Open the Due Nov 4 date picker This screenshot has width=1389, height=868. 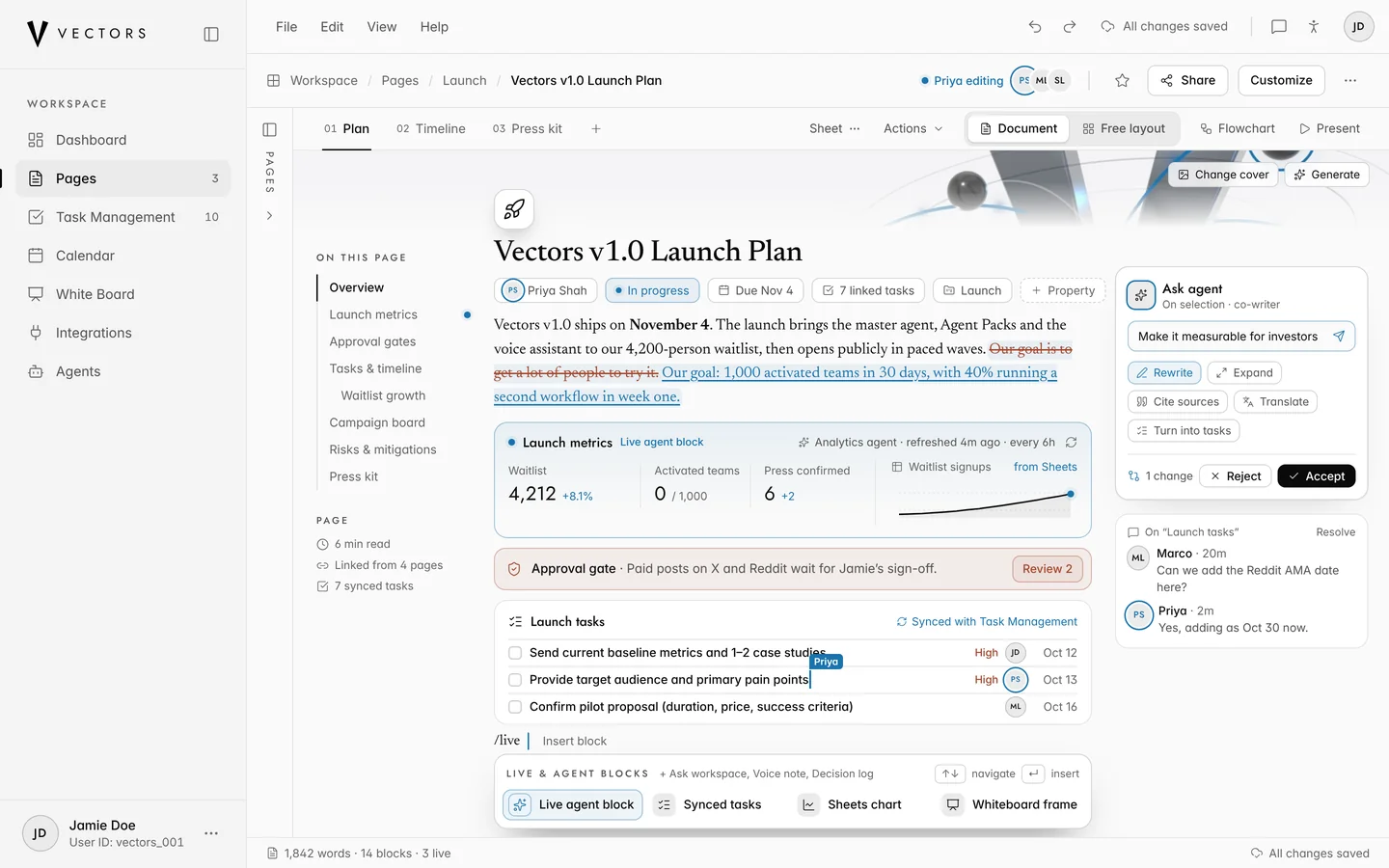pos(755,290)
